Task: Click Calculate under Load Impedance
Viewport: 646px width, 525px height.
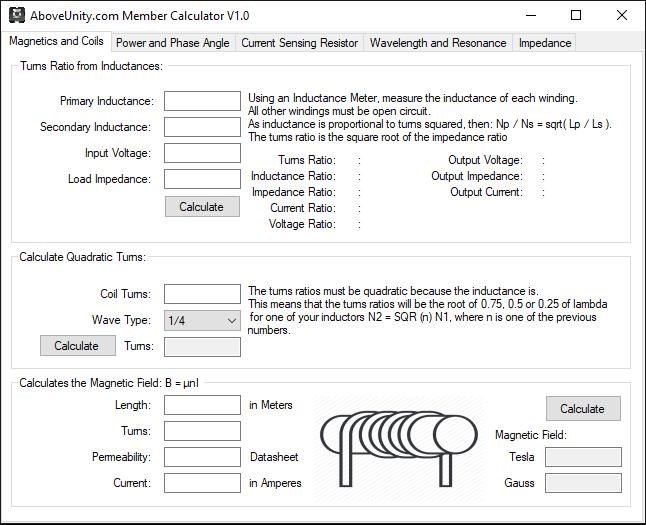Action: [202, 206]
